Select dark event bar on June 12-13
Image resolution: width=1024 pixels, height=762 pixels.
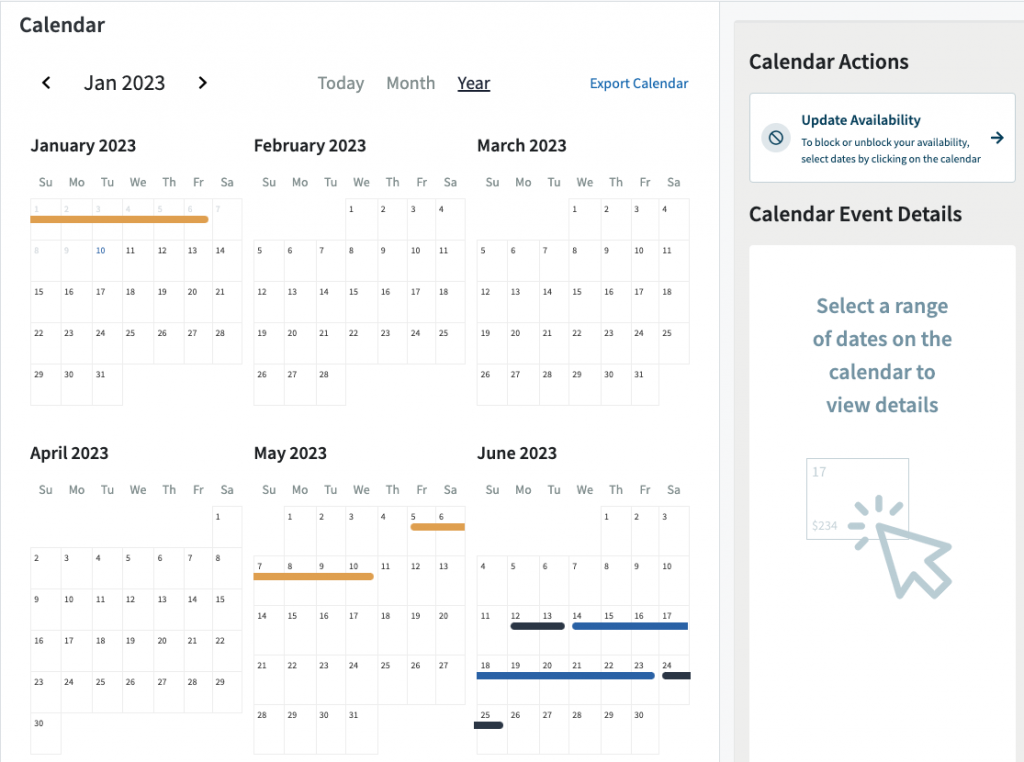(537, 626)
